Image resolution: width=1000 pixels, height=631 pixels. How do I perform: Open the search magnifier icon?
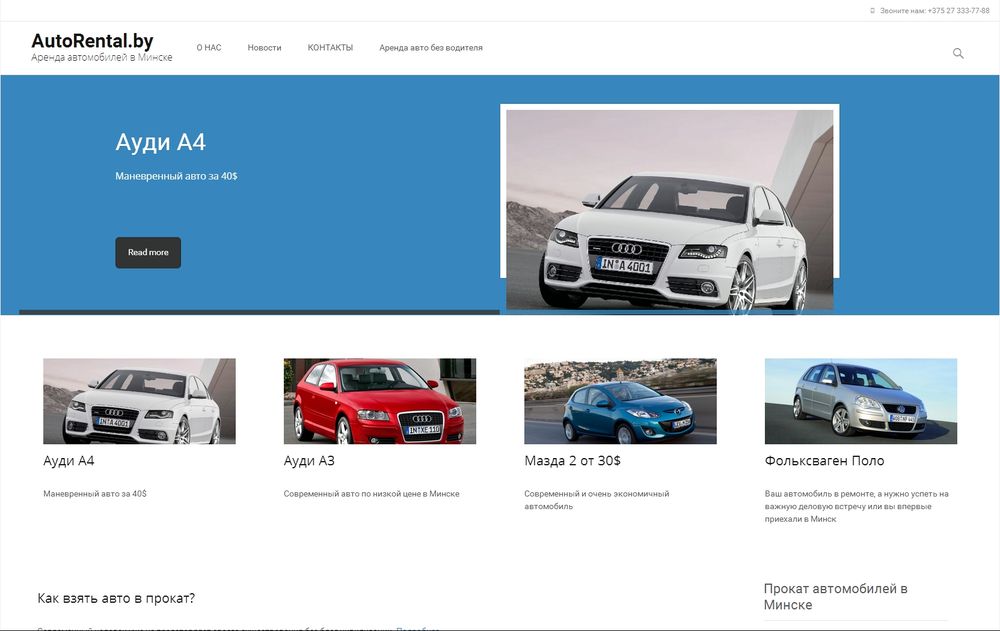point(958,53)
